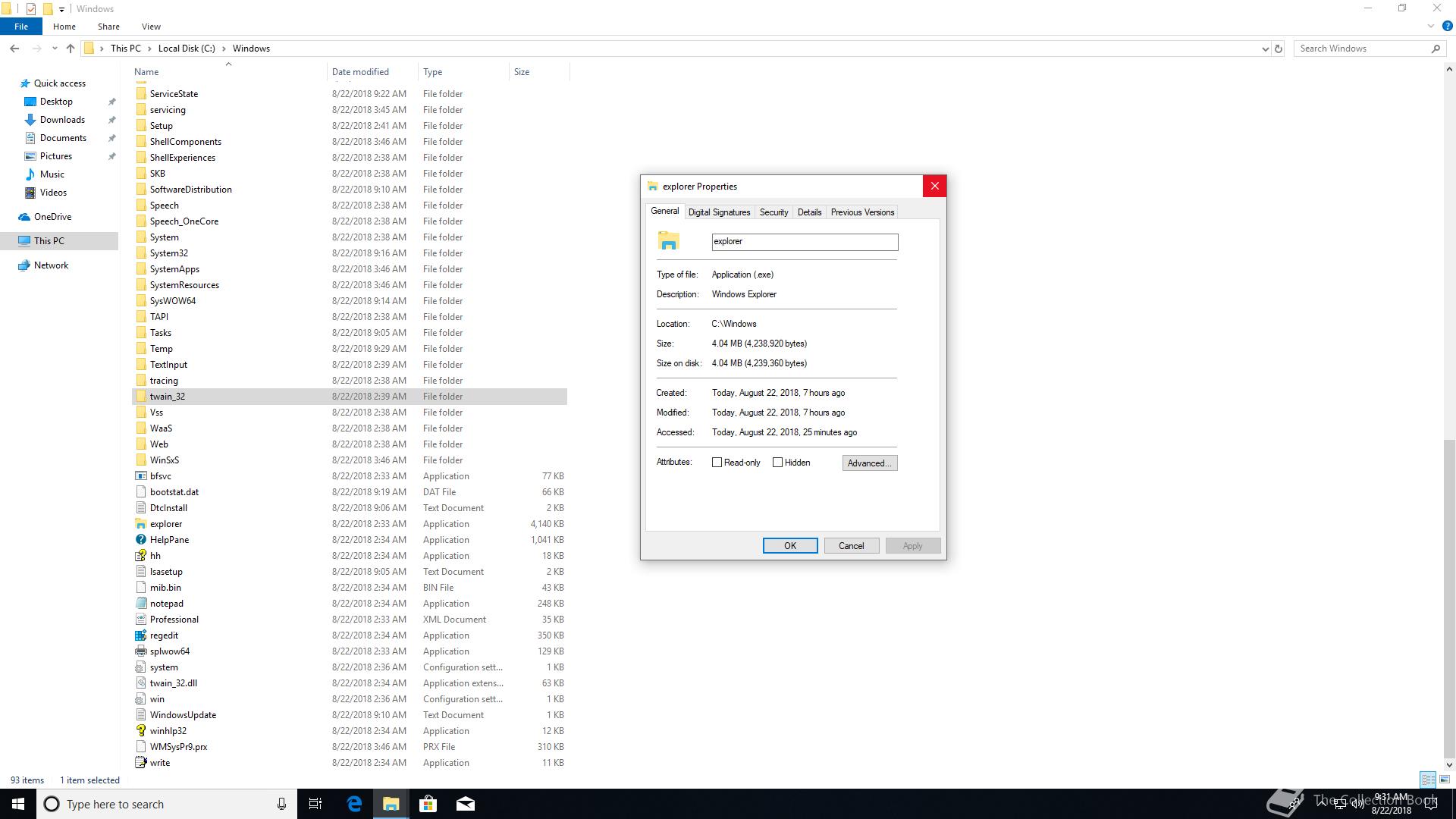
Task: Open the View ribbon tab
Action: 151,27
